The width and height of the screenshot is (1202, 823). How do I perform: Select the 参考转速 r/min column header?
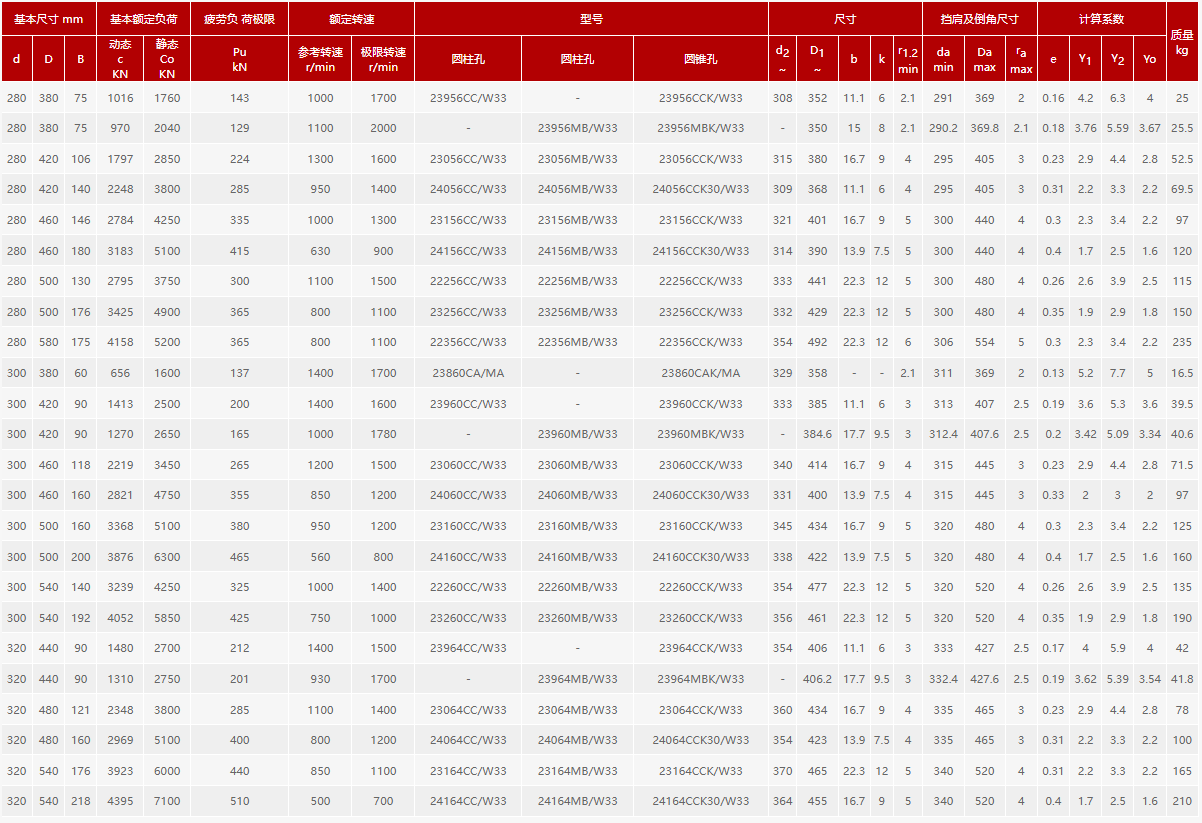coord(320,59)
